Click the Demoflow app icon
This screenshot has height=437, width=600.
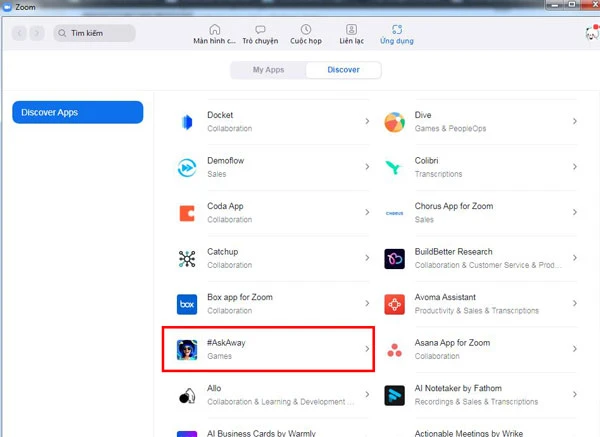tap(187, 167)
